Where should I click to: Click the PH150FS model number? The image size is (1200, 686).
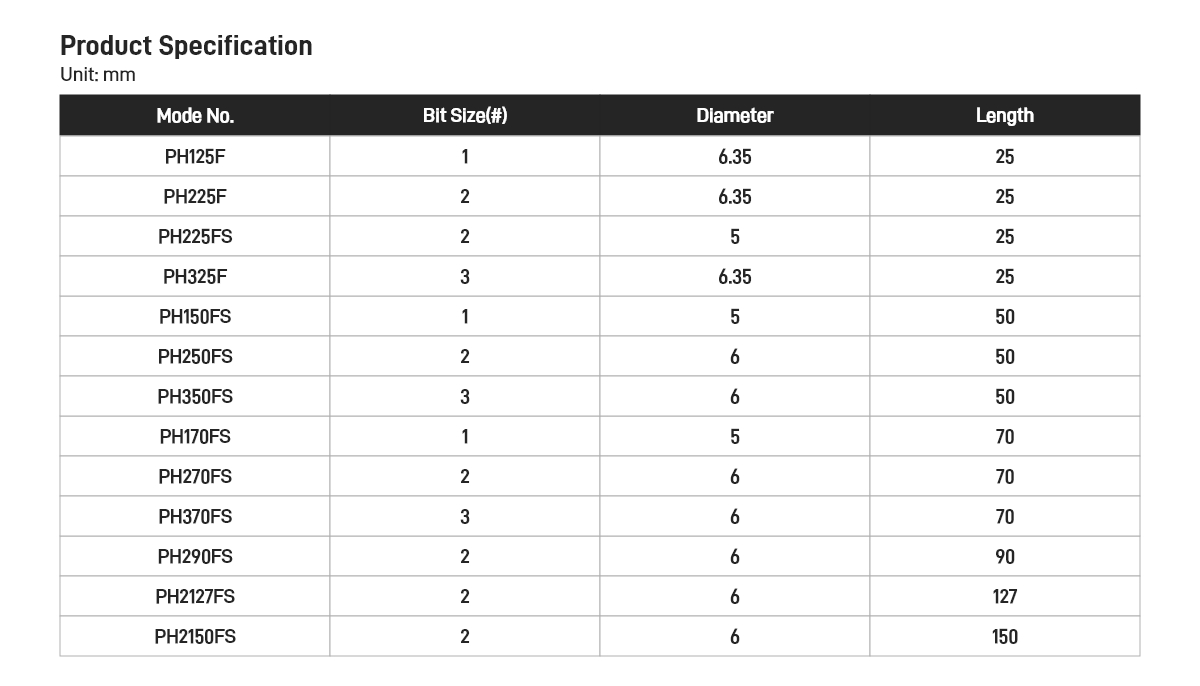pos(195,317)
